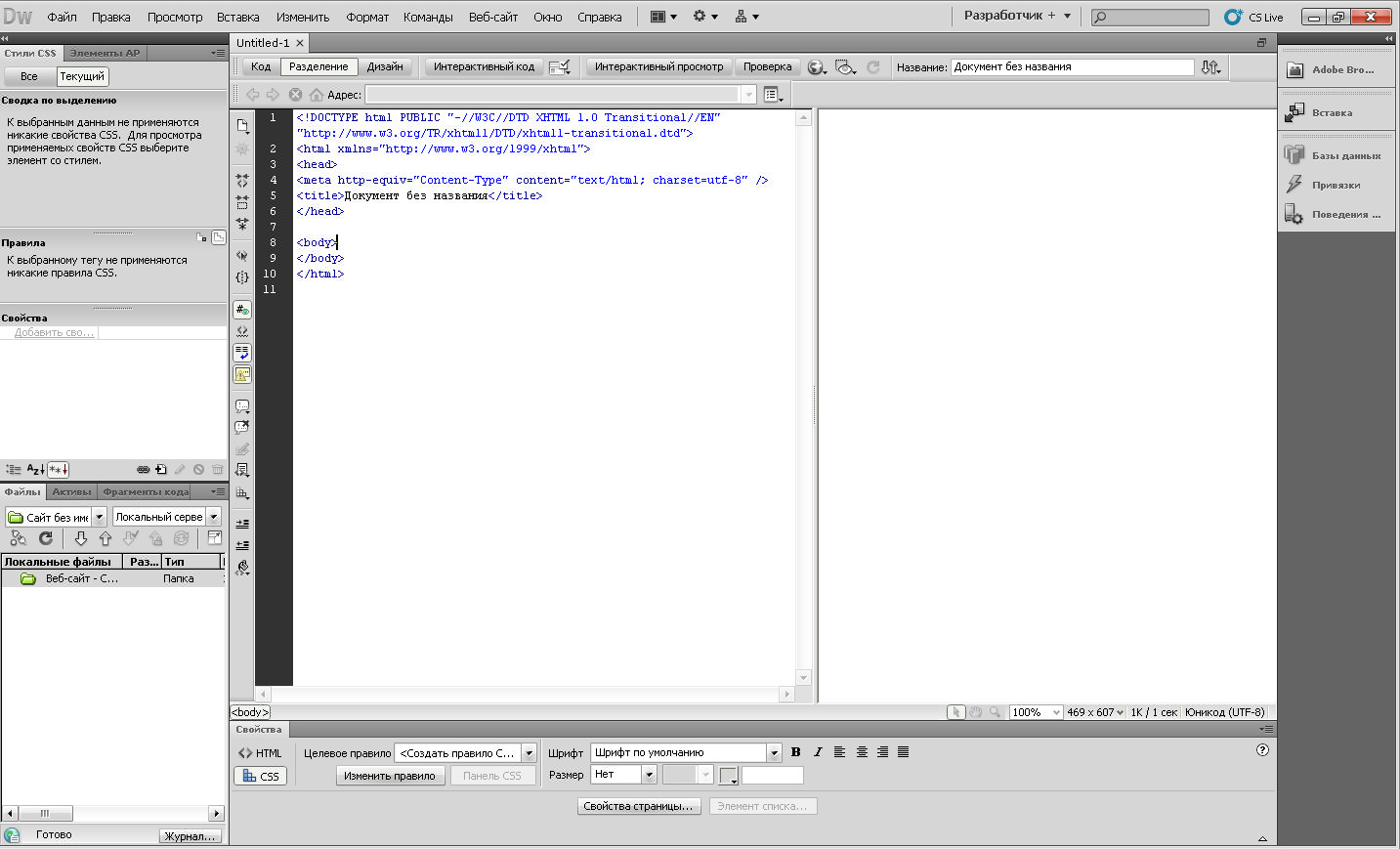Open the 'Вставка' menu in menu bar
Image resolution: width=1400 pixels, height=849 pixels.
coord(237,17)
